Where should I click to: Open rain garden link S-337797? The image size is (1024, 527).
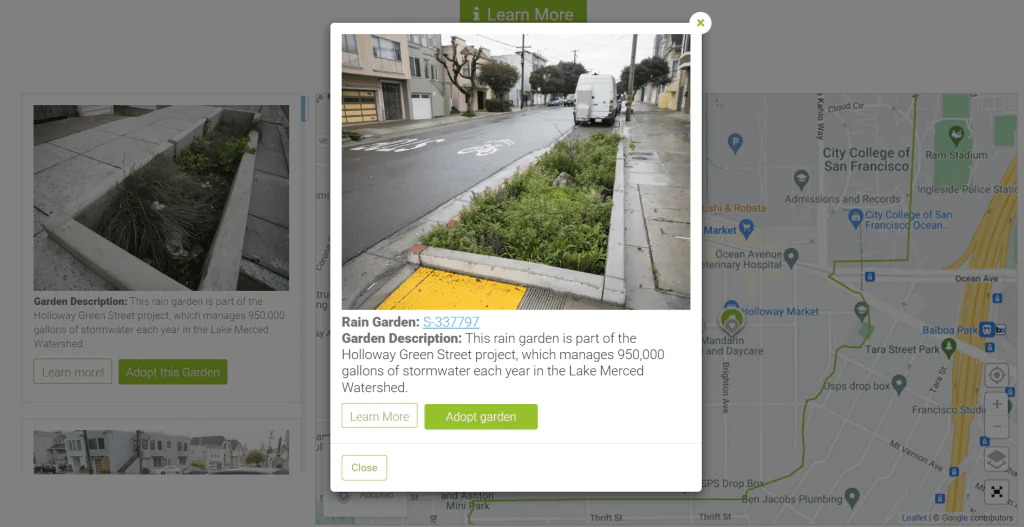coord(451,322)
